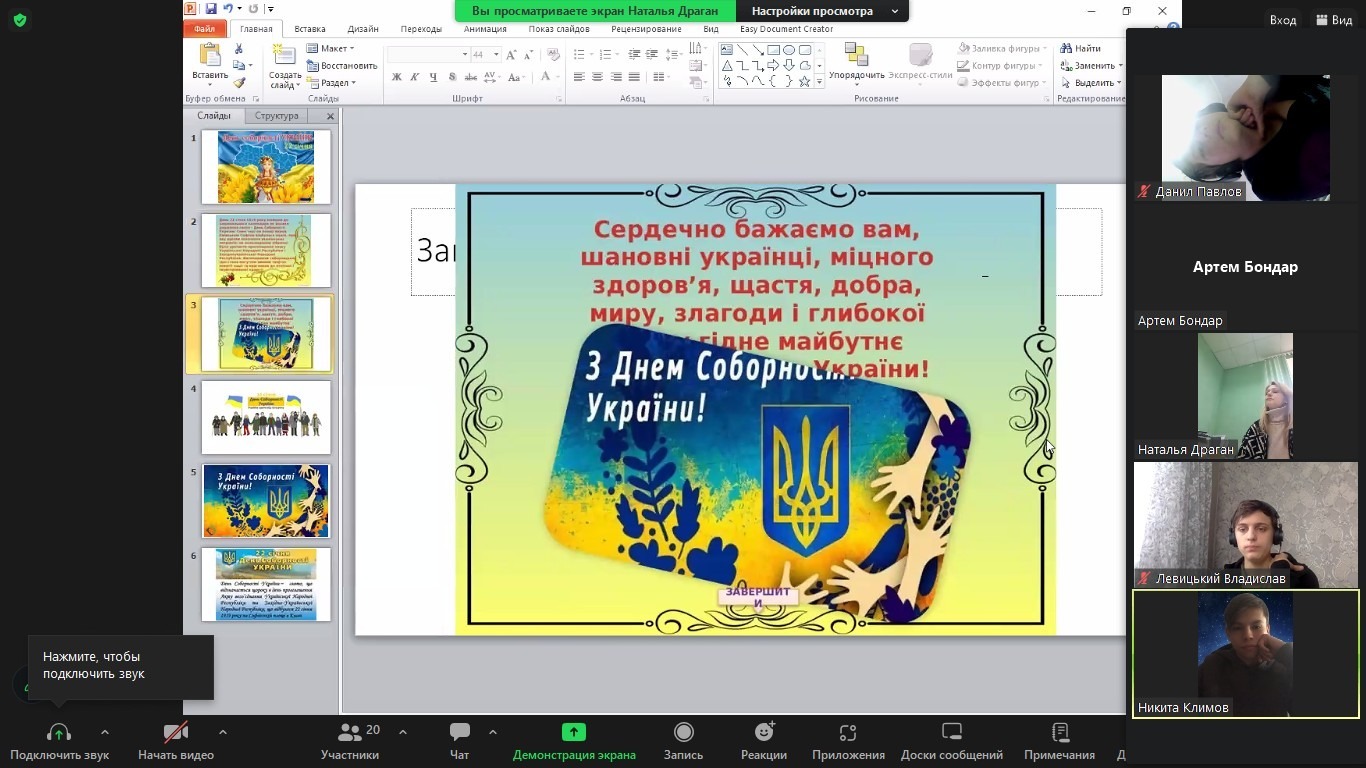Screen dimensions: 1366x768
Task: Open the Раздел section dropdown
Action: click(331, 83)
